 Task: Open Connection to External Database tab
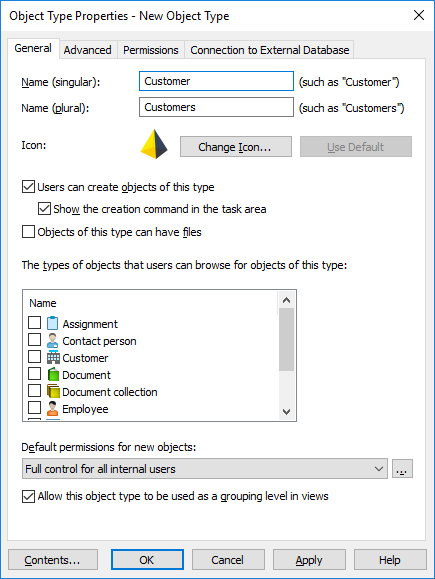[270, 50]
